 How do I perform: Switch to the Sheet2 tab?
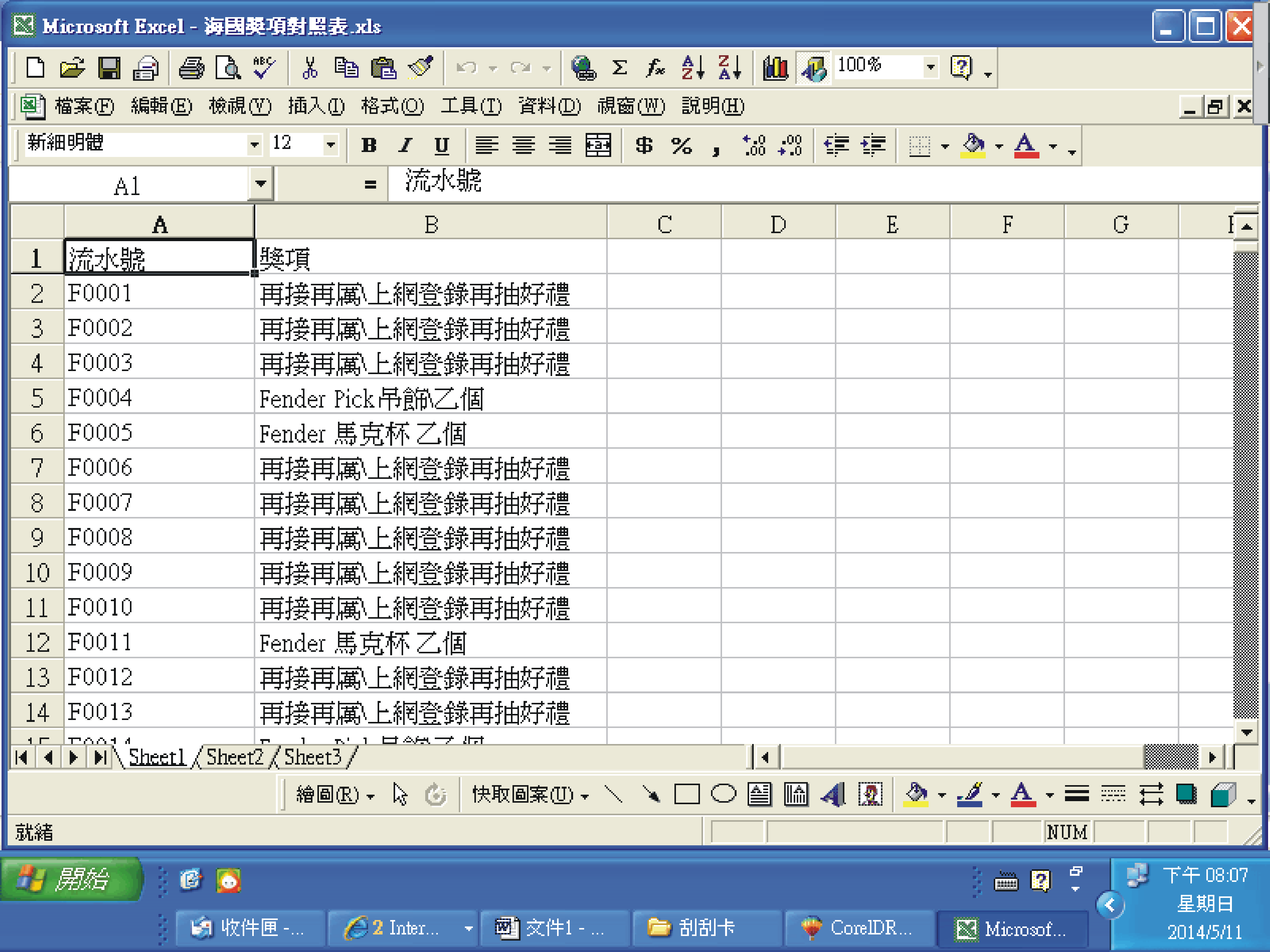click(235, 757)
